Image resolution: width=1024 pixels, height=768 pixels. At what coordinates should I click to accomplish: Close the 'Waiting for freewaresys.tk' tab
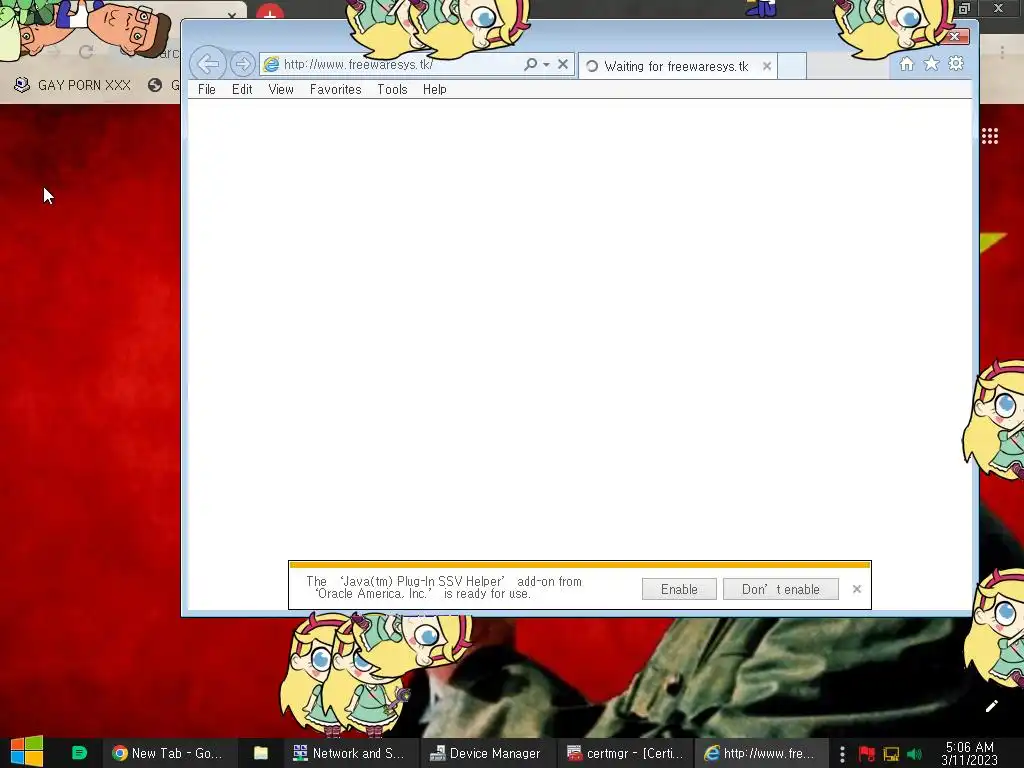coord(767,66)
